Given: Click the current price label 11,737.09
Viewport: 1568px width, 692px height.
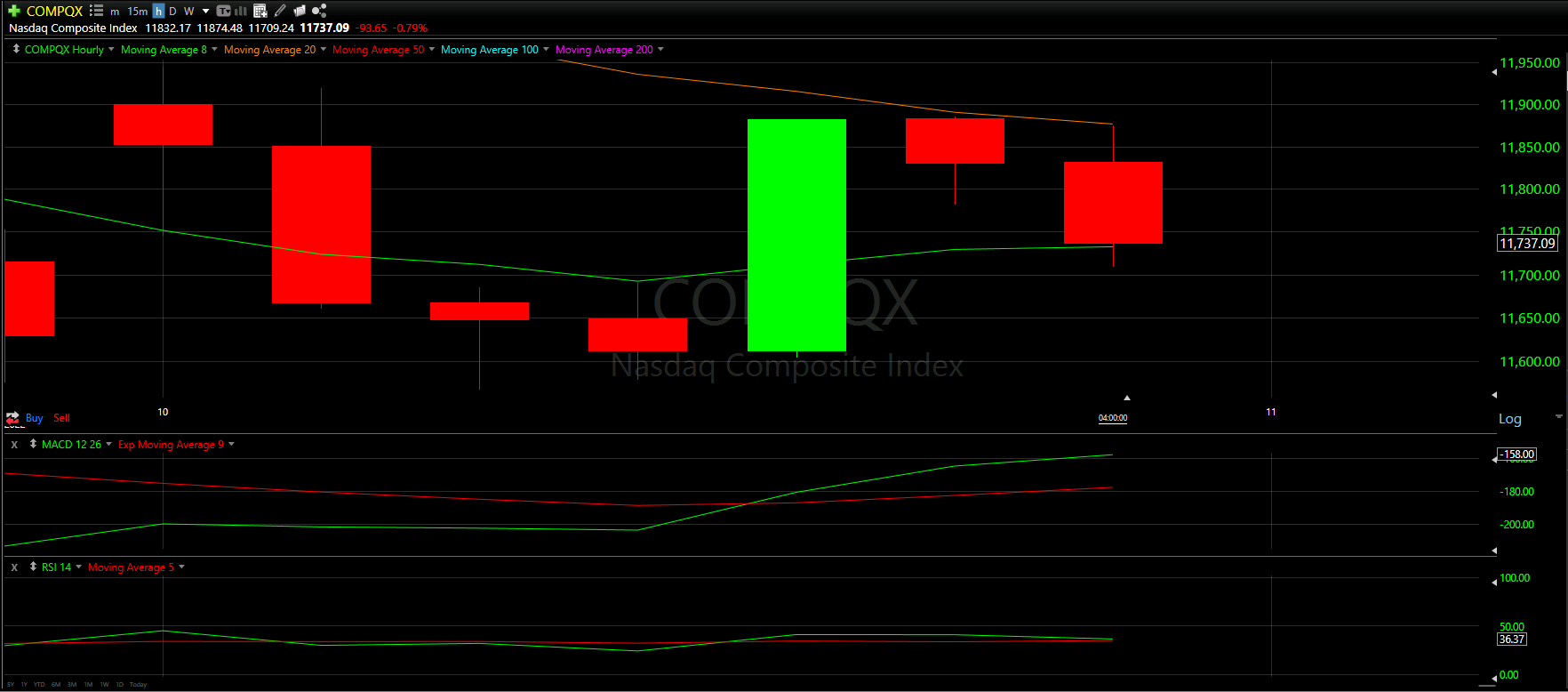Looking at the screenshot, I should click(1528, 243).
